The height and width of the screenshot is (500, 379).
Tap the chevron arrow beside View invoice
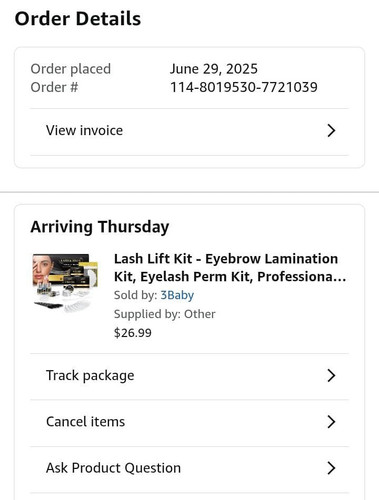point(331,131)
